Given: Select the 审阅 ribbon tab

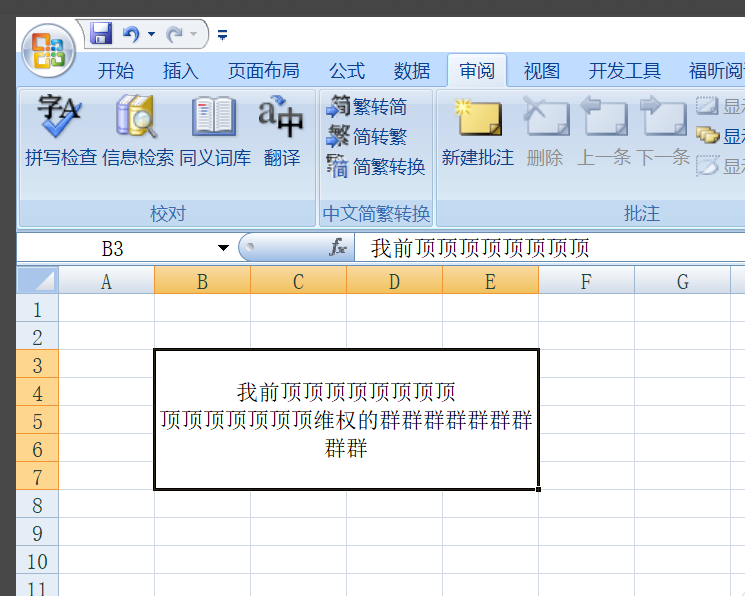Looking at the screenshot, I should pyautogui.click(x=477, y=71).
